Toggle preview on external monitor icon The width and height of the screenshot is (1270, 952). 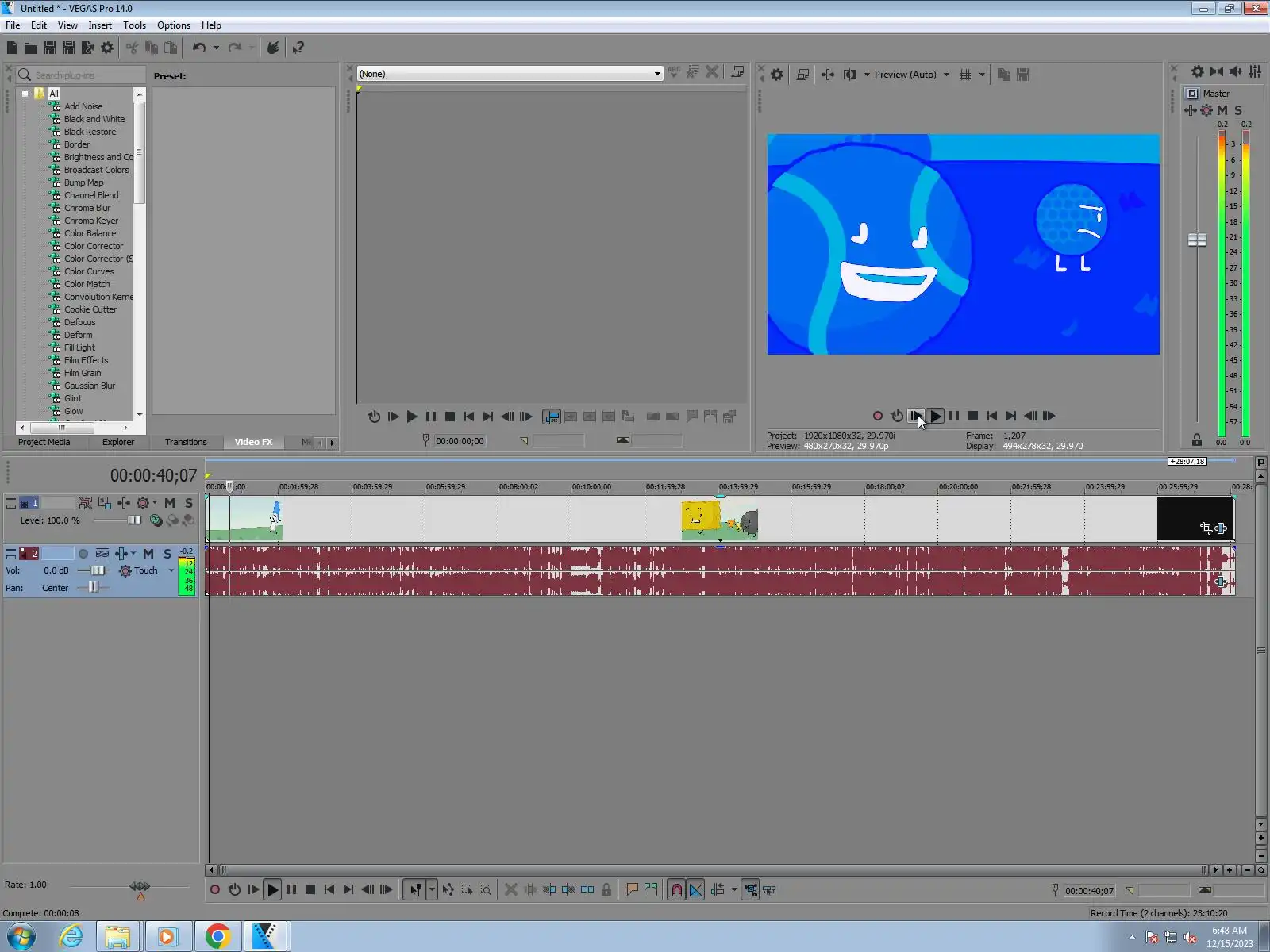[x=802, y=75]
